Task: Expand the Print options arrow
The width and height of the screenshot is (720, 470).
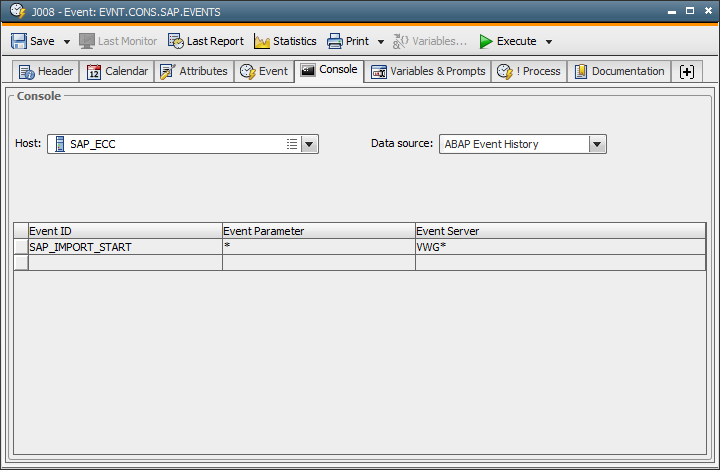Action: coord(381,42)
